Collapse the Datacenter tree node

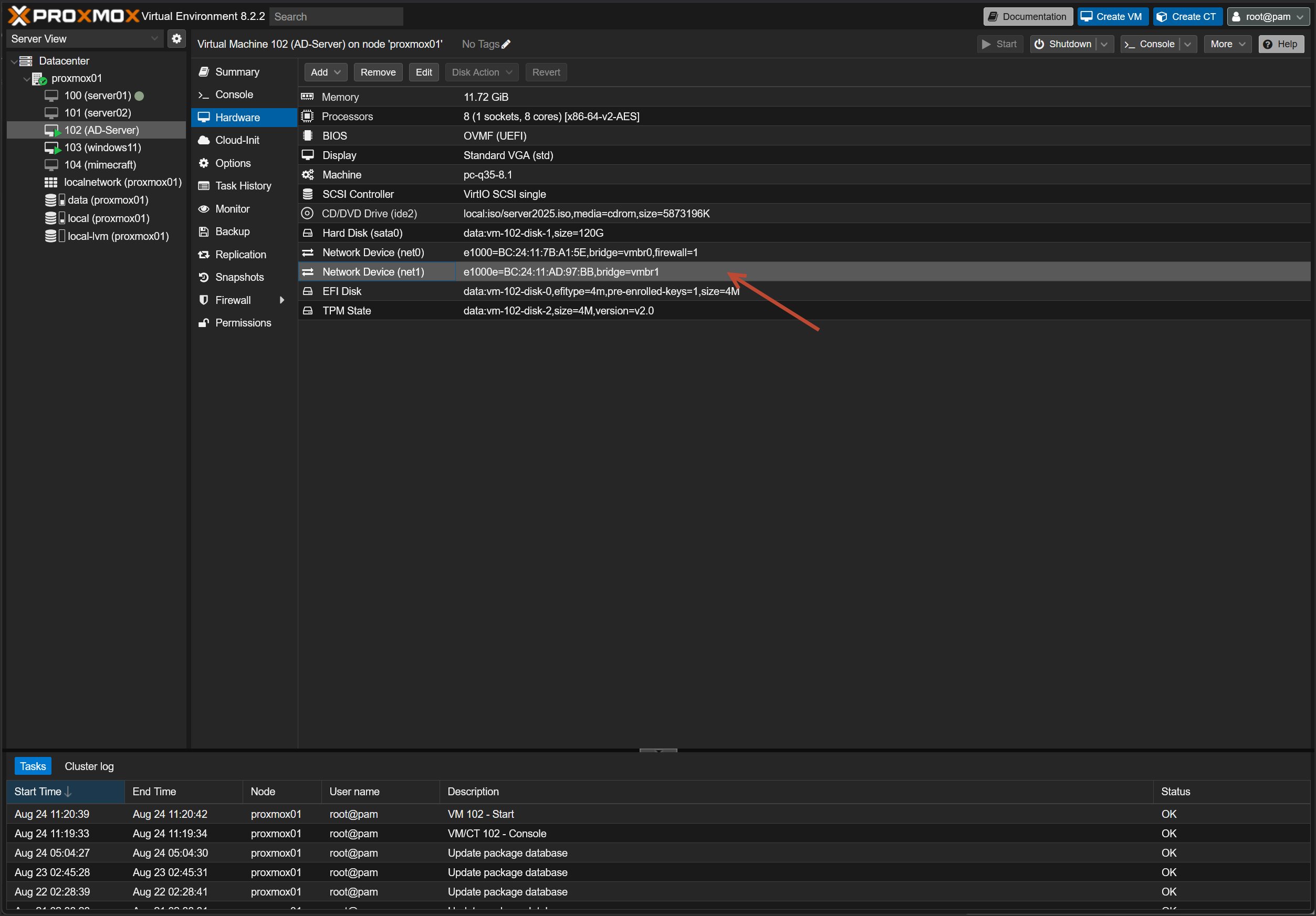pyautogui.click(x=14, y=61)
